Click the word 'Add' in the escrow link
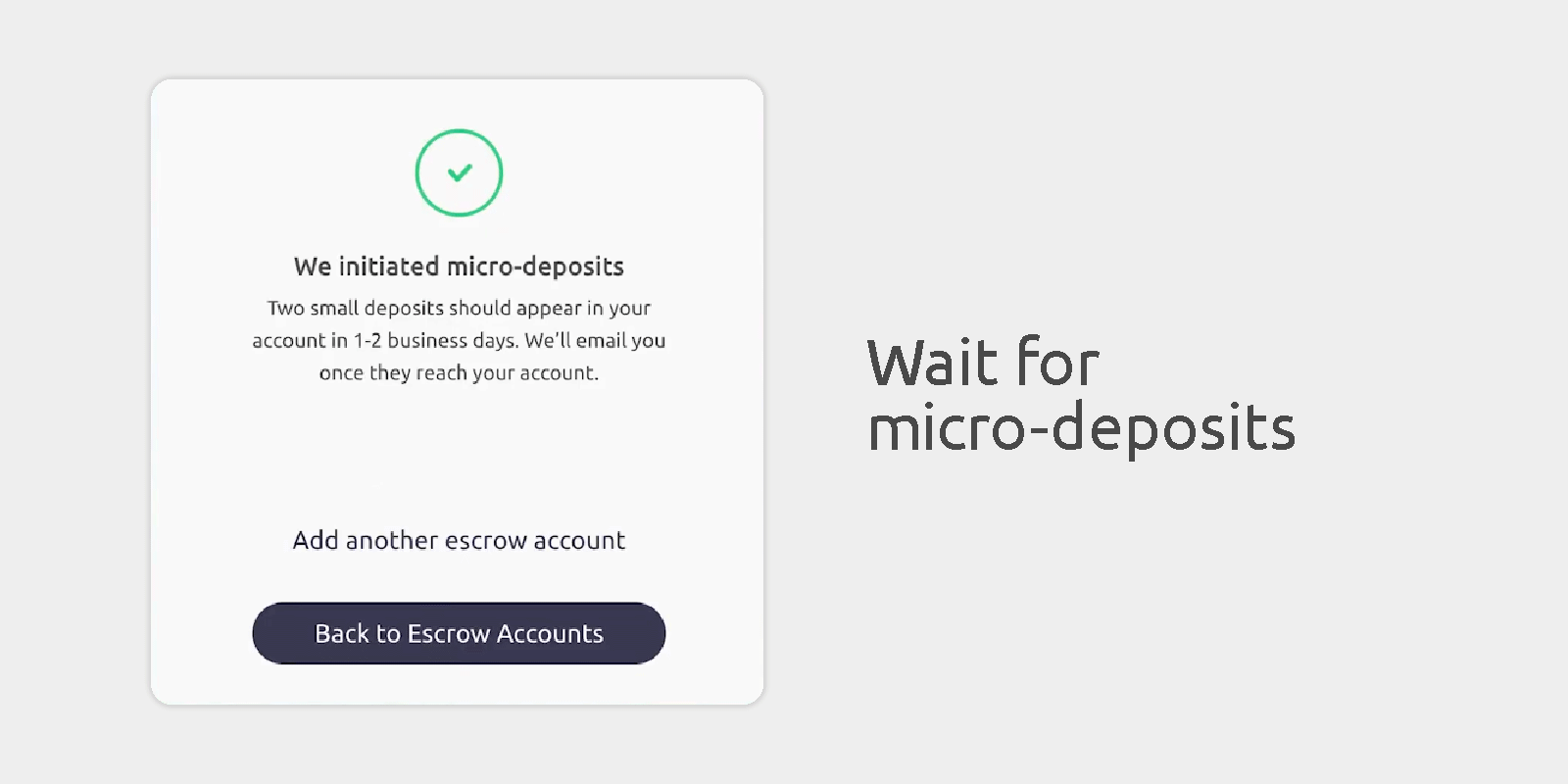 coord(315,540)
